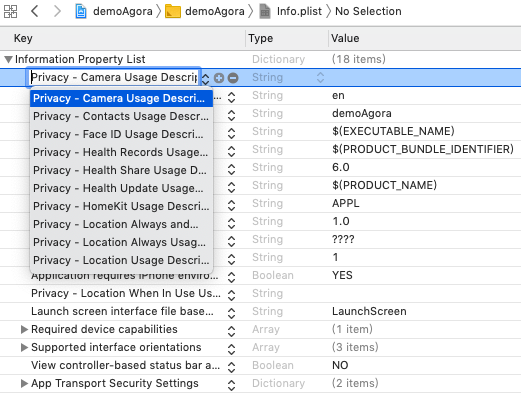Screen dimensions: 521x397
Task: Select Privacy - Face ID Usage Description option
Action: point(121,134)
